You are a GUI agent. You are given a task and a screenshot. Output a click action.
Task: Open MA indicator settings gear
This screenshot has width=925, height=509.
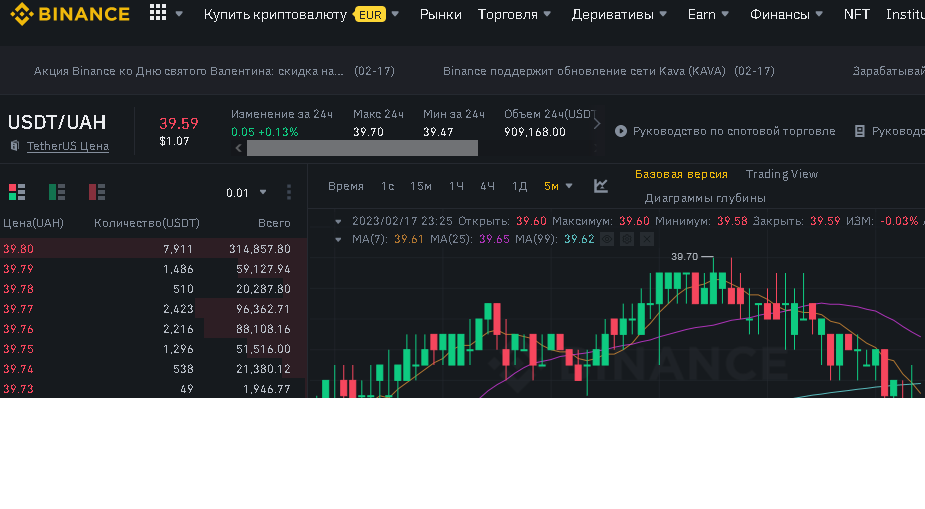click(627, 239)
